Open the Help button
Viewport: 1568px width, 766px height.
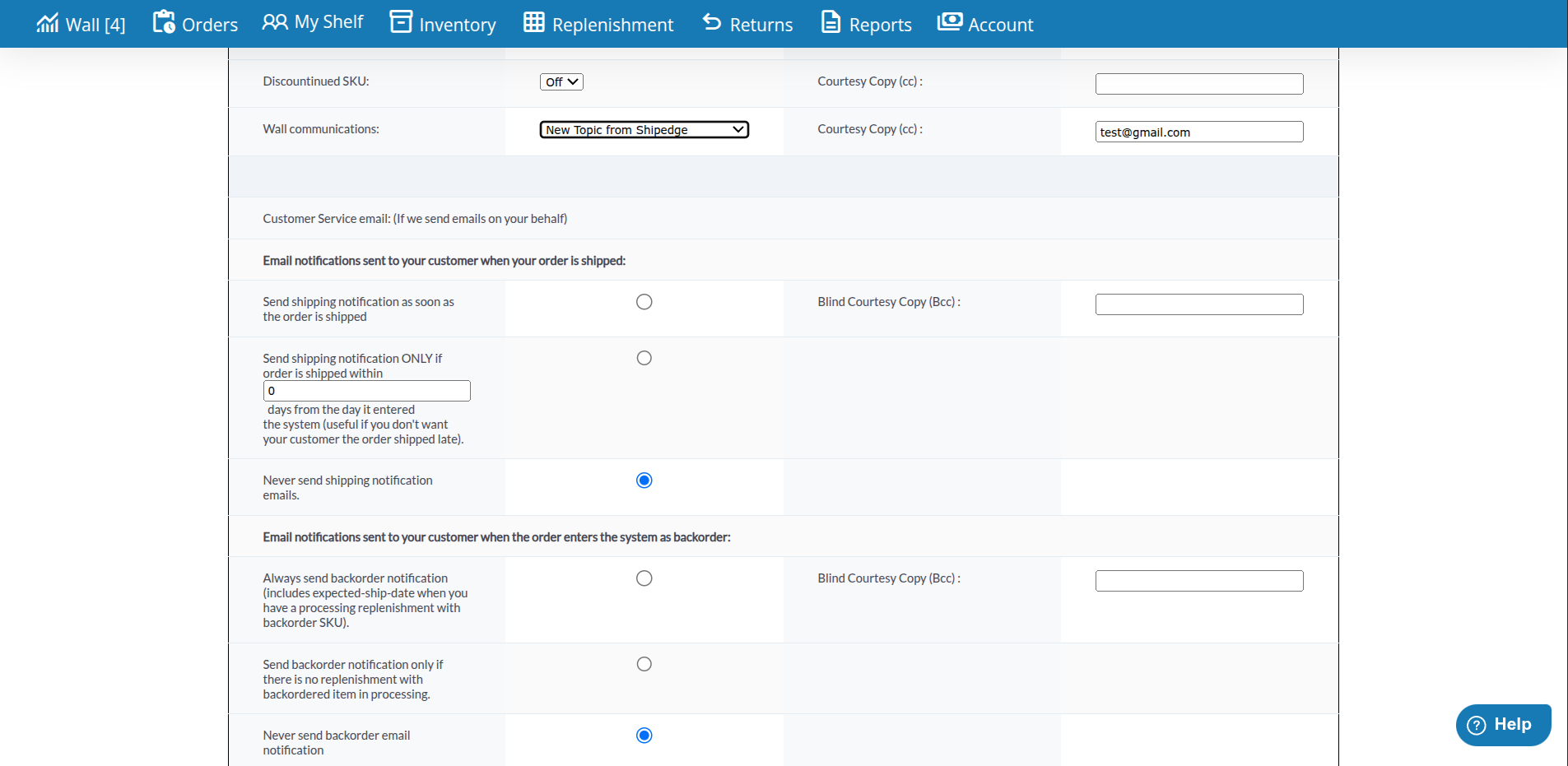coord(1503,725)
